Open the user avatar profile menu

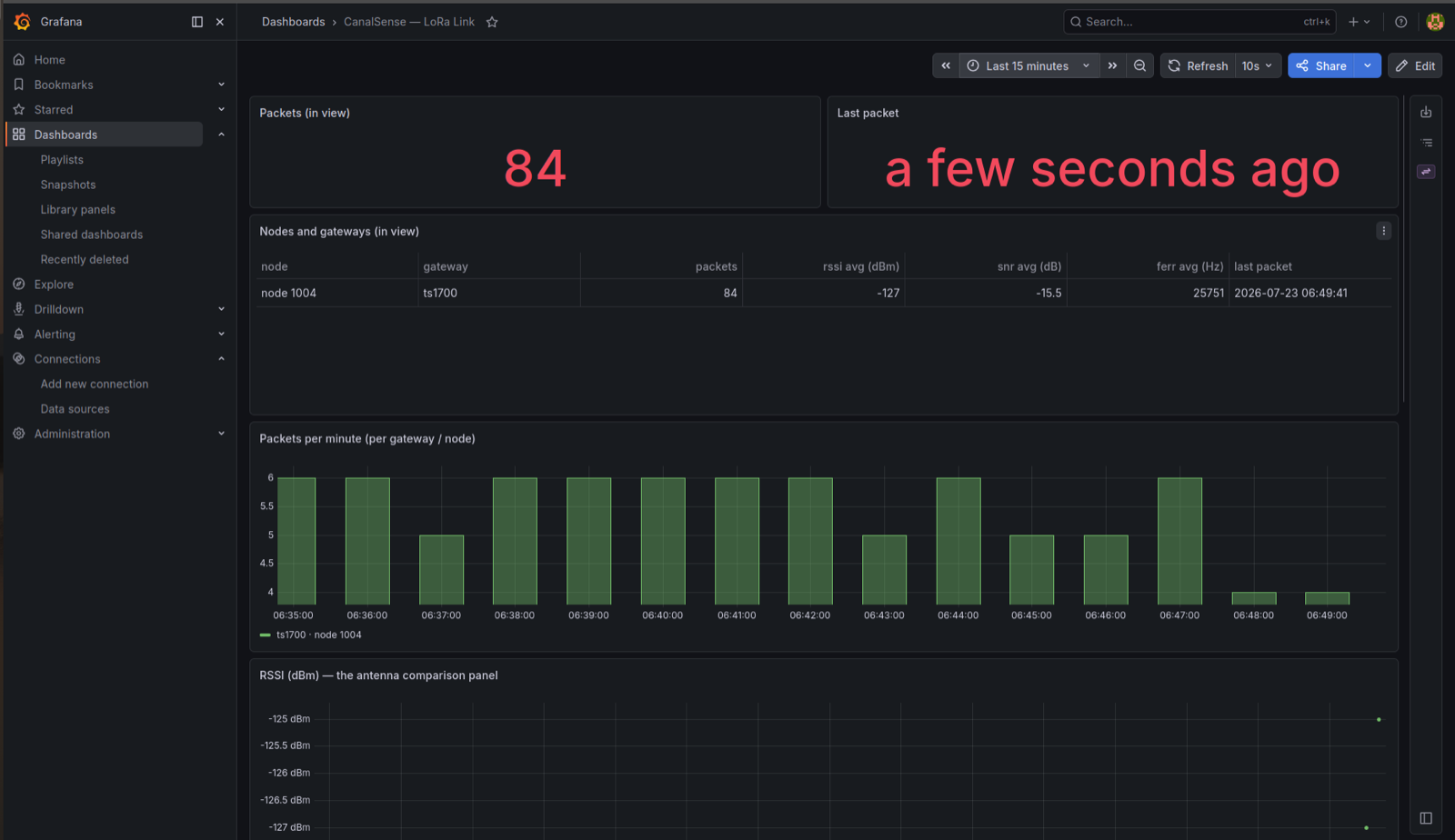coord(1435,22)
